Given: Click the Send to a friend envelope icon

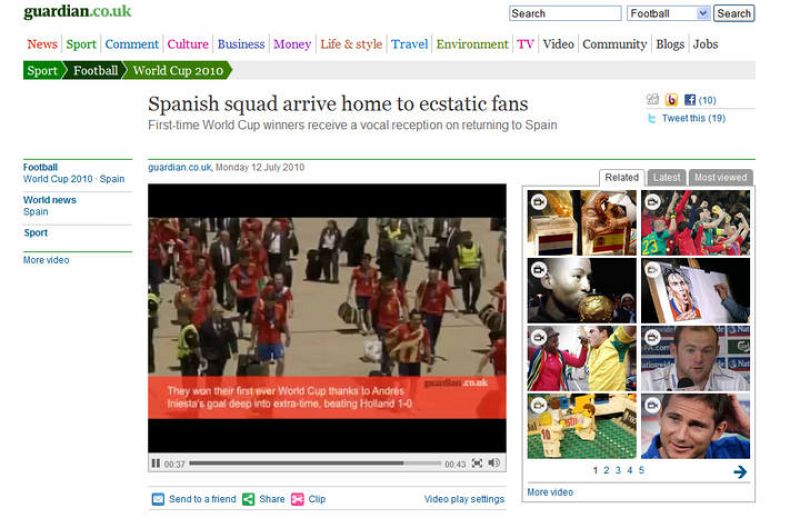Looking at the screenshot, I should [158, 499].
